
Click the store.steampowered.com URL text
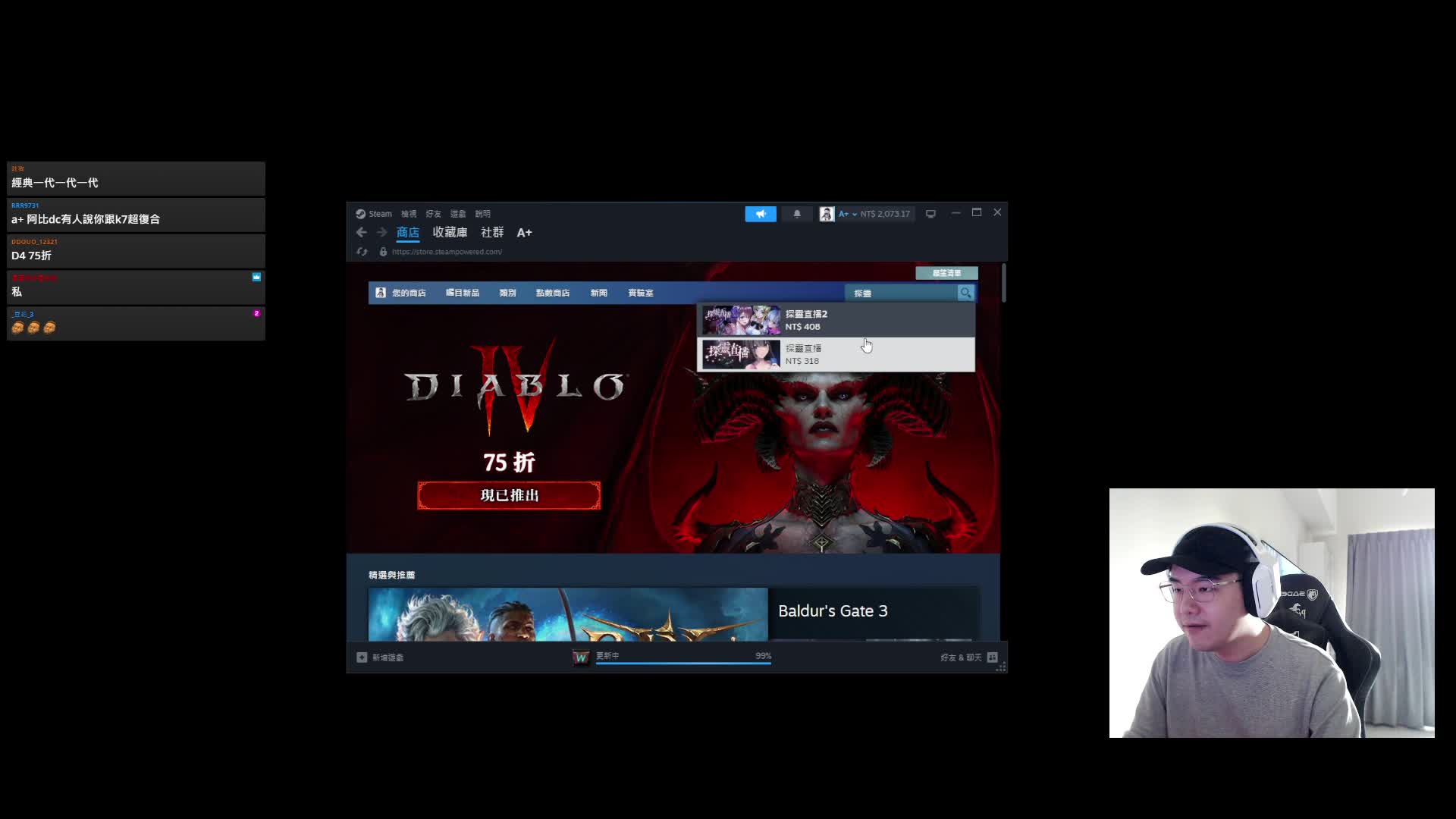pyautogui.click(x=447, y=252)
